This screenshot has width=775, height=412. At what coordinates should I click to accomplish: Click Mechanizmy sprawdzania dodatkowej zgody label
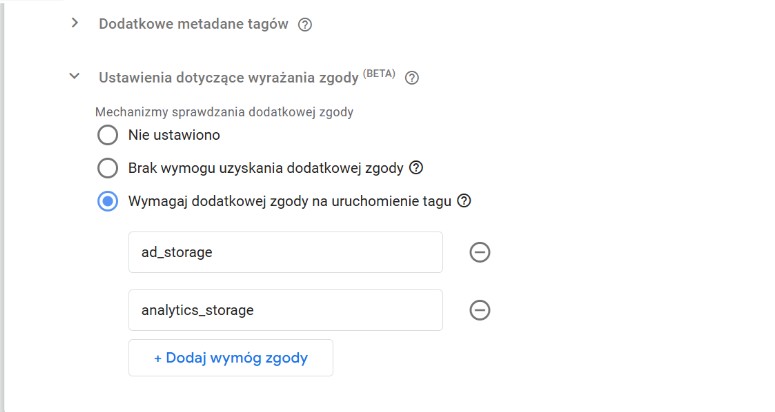(x=224, y=112)
